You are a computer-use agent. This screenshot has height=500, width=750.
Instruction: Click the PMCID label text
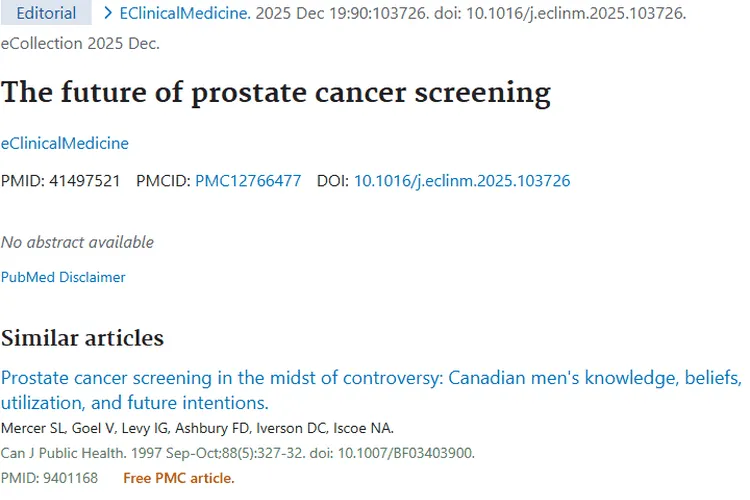(x=162, y=181)
